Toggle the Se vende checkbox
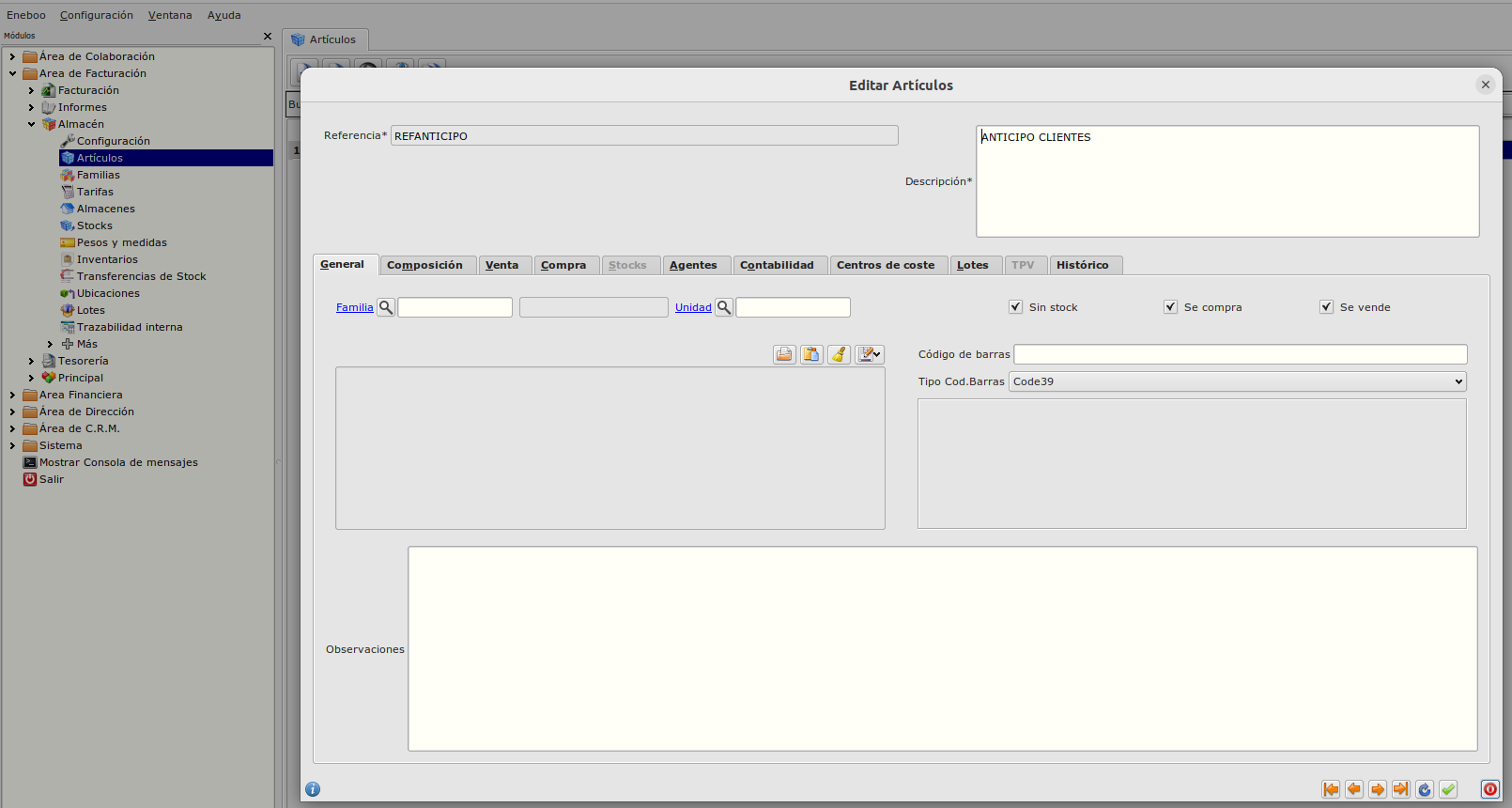The image size is (1512, 808). (x=1326, y=307)
